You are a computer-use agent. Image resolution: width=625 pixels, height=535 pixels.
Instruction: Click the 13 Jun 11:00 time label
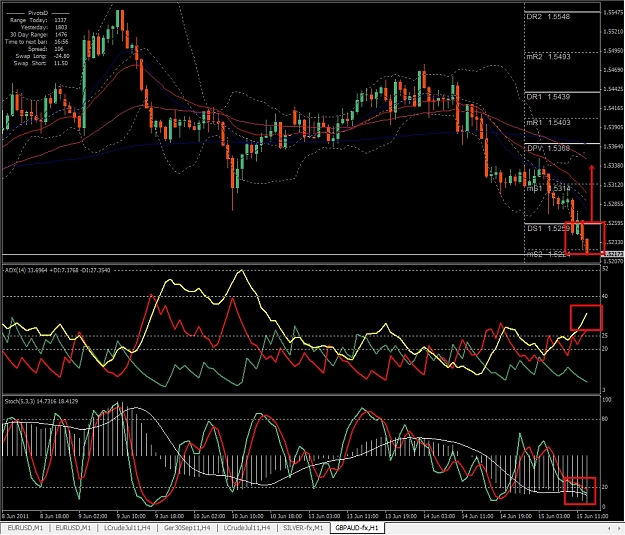pos(362,516)
